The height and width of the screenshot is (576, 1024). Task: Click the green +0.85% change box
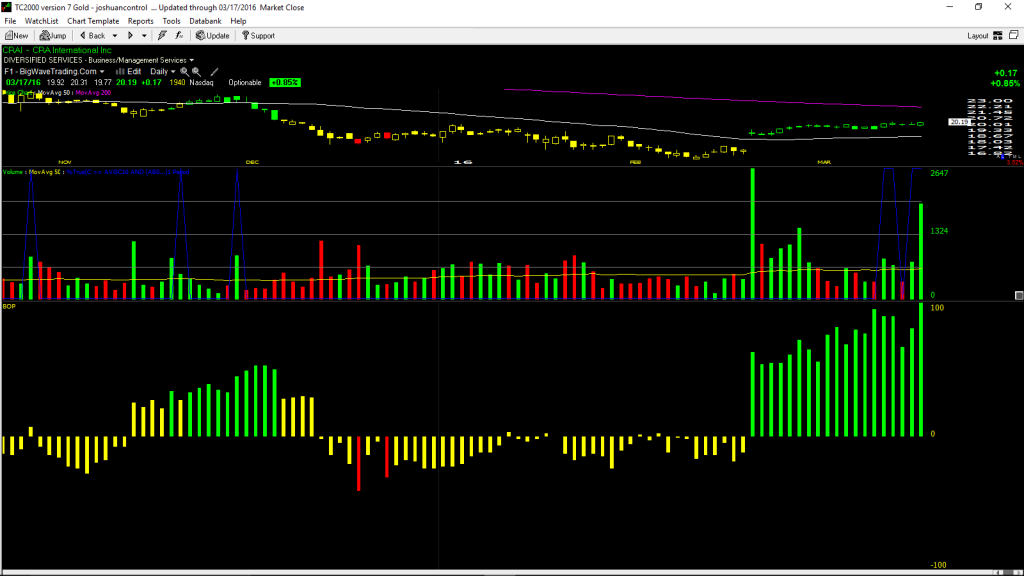(x=285, y=82)
